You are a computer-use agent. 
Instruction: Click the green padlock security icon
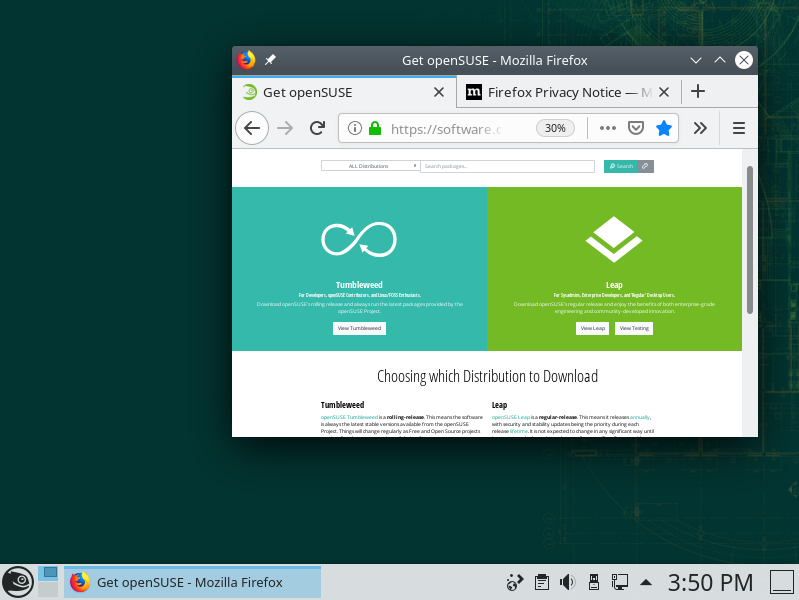[x=375, y=128]
